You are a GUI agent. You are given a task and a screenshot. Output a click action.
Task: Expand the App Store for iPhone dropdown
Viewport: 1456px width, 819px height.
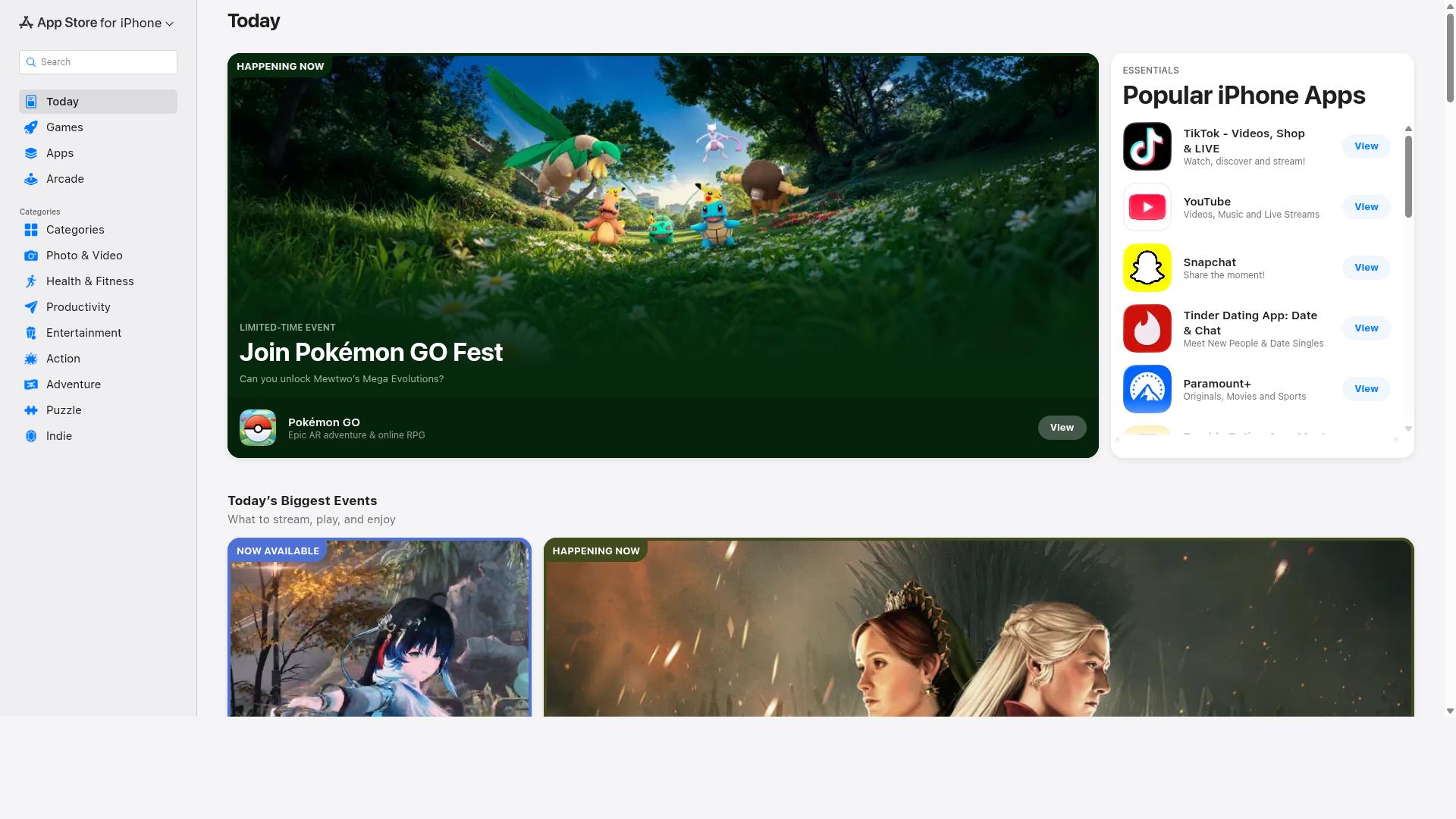pos(97,23)
